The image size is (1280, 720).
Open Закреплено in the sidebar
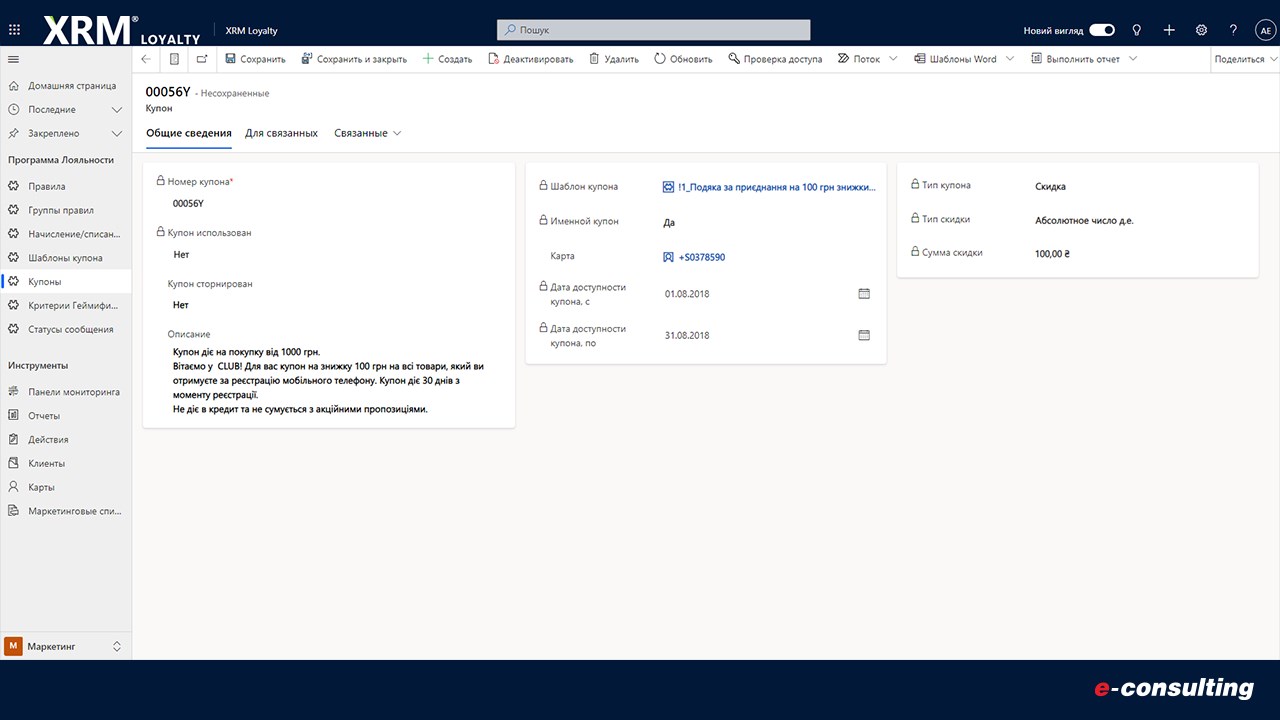pos(53,133)
